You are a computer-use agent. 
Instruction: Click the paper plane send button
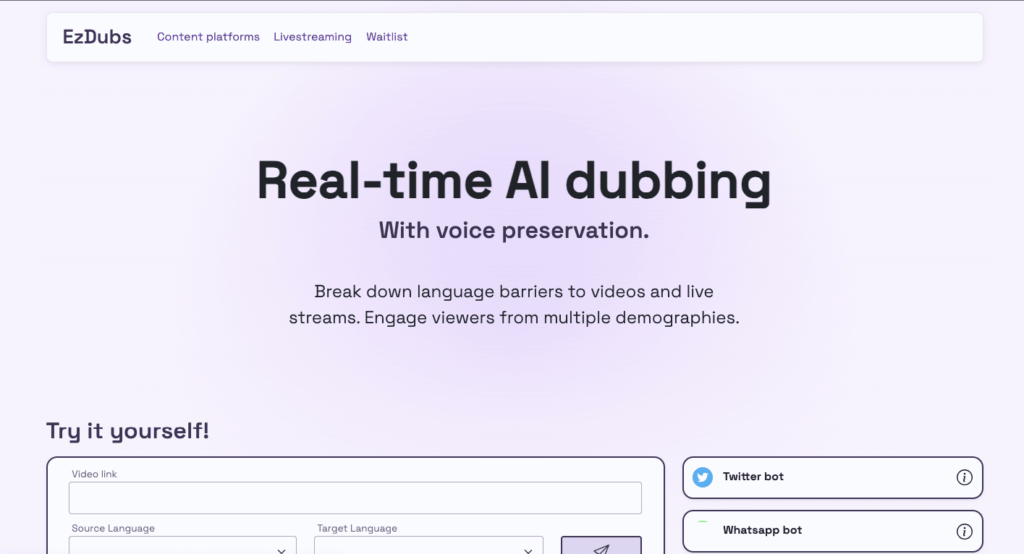(601, 546)
